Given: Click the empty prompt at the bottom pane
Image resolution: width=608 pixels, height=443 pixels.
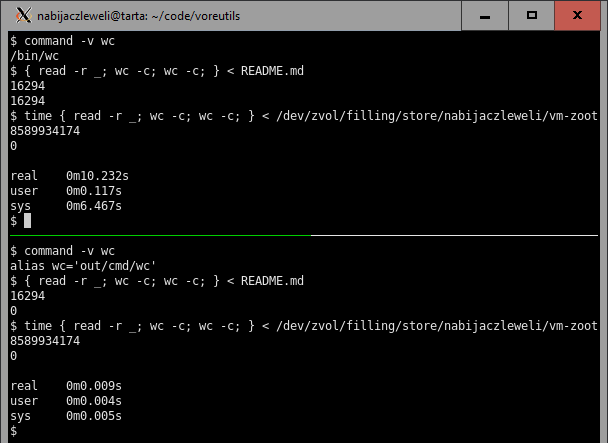Looking at the screenshot, I should pos(14,430).
